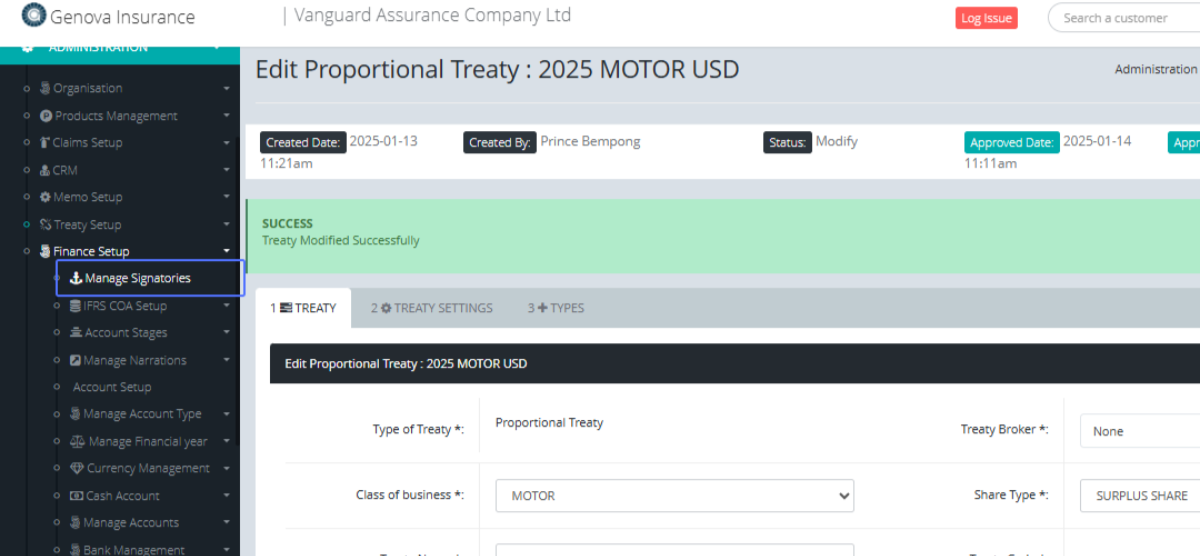Click the Log Issue button
The image size is (1200, 556).
[986, 18]
